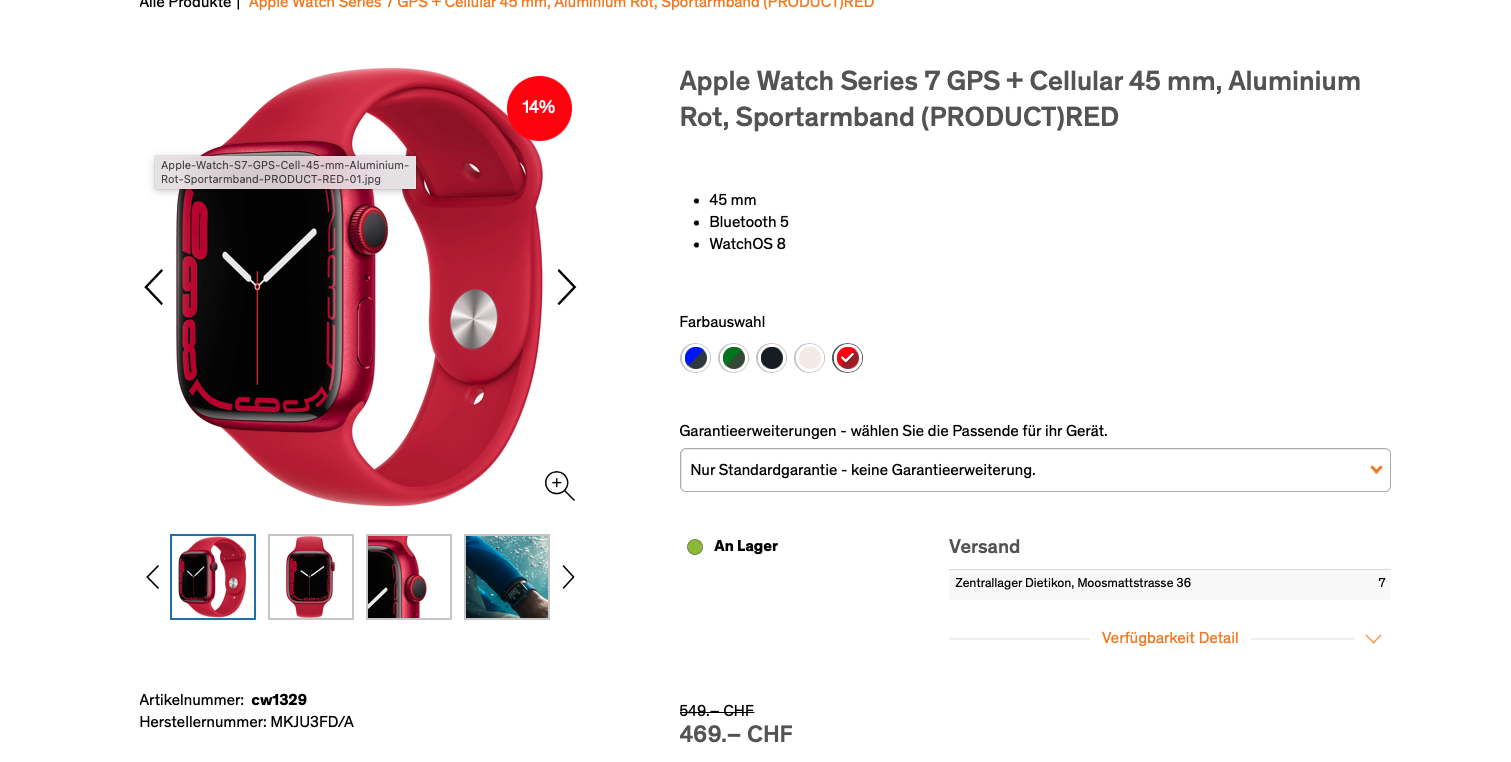Click the 14% red discount badge
The height and width of the screenshot is (762, 1511).
539,108
